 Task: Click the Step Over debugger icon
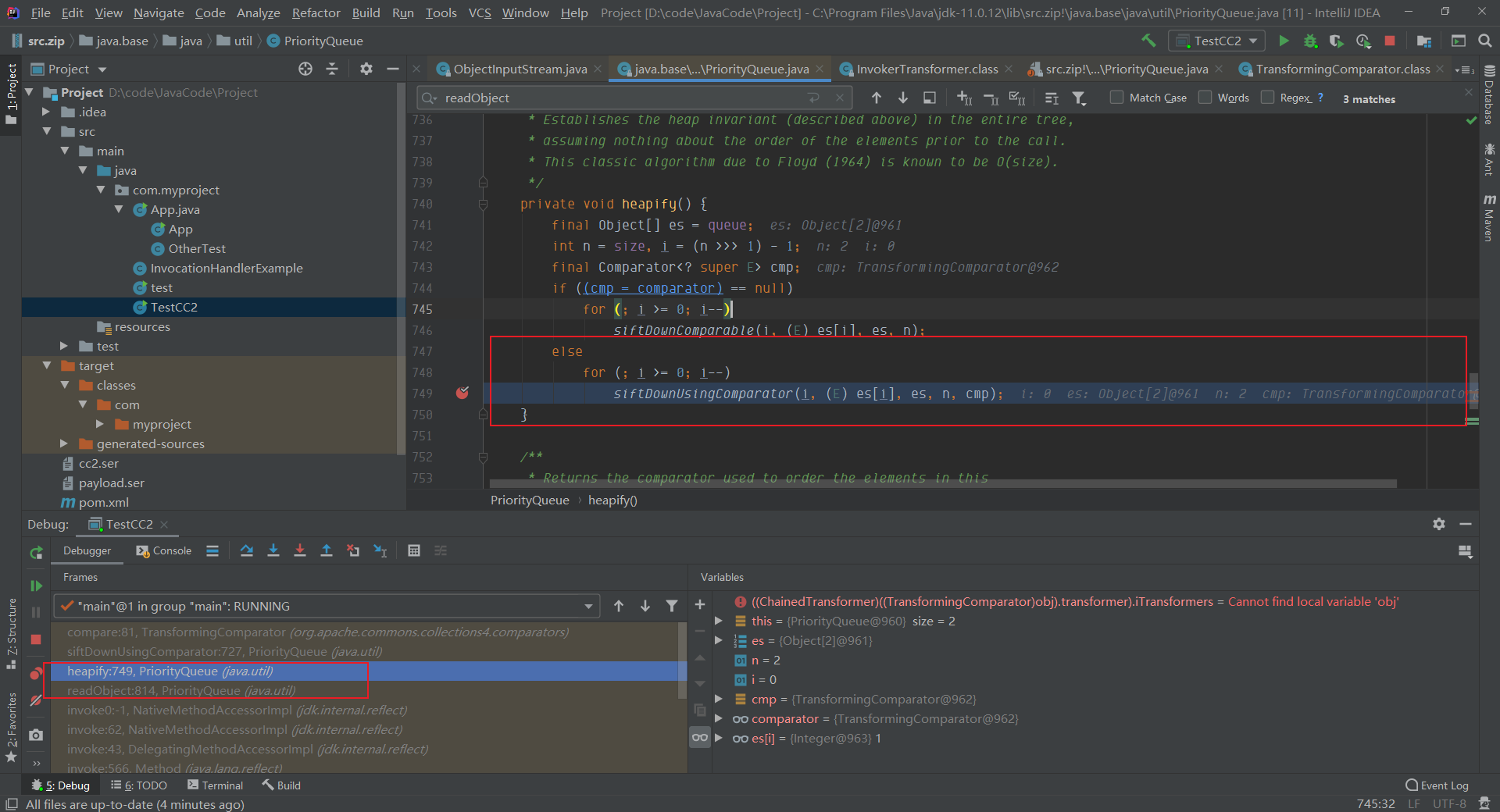tap(247, 550)
